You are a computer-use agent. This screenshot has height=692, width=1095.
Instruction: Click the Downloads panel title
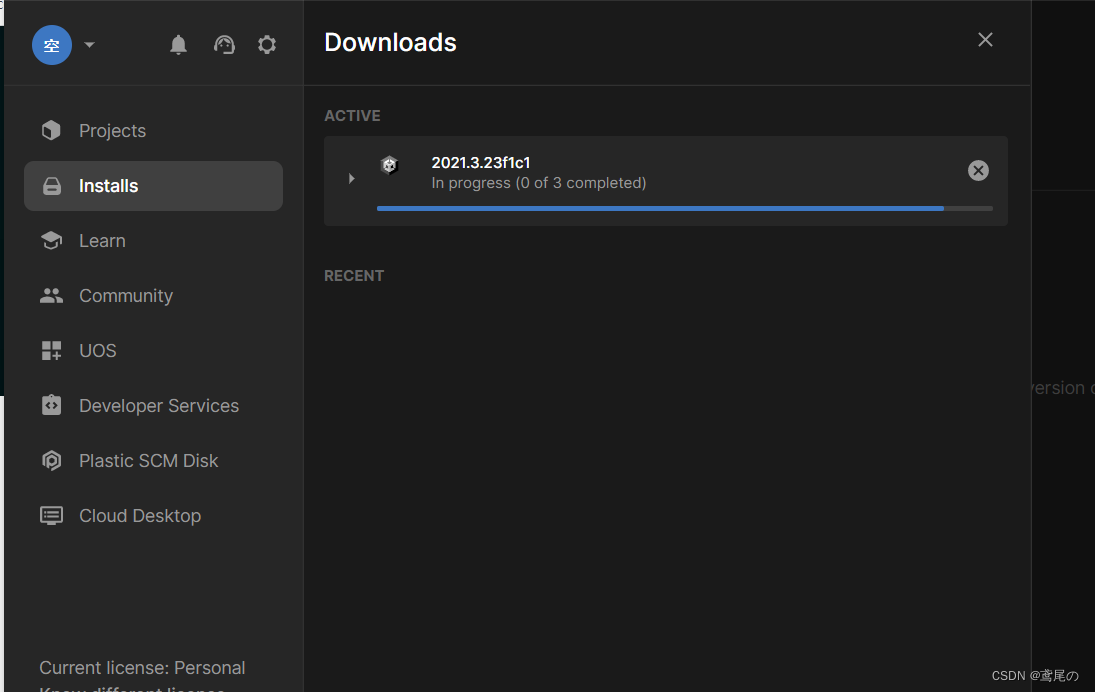point(390,43)
